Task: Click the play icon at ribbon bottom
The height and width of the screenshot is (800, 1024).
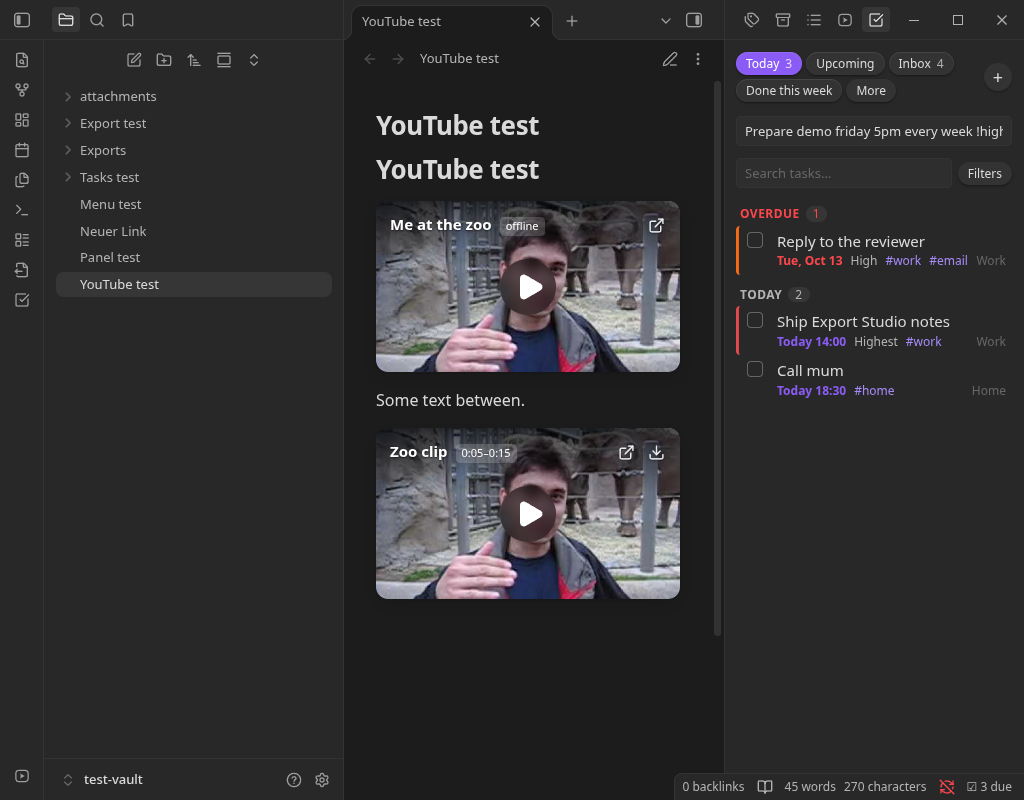Action: pyautogui.click(x=22, y=776)
